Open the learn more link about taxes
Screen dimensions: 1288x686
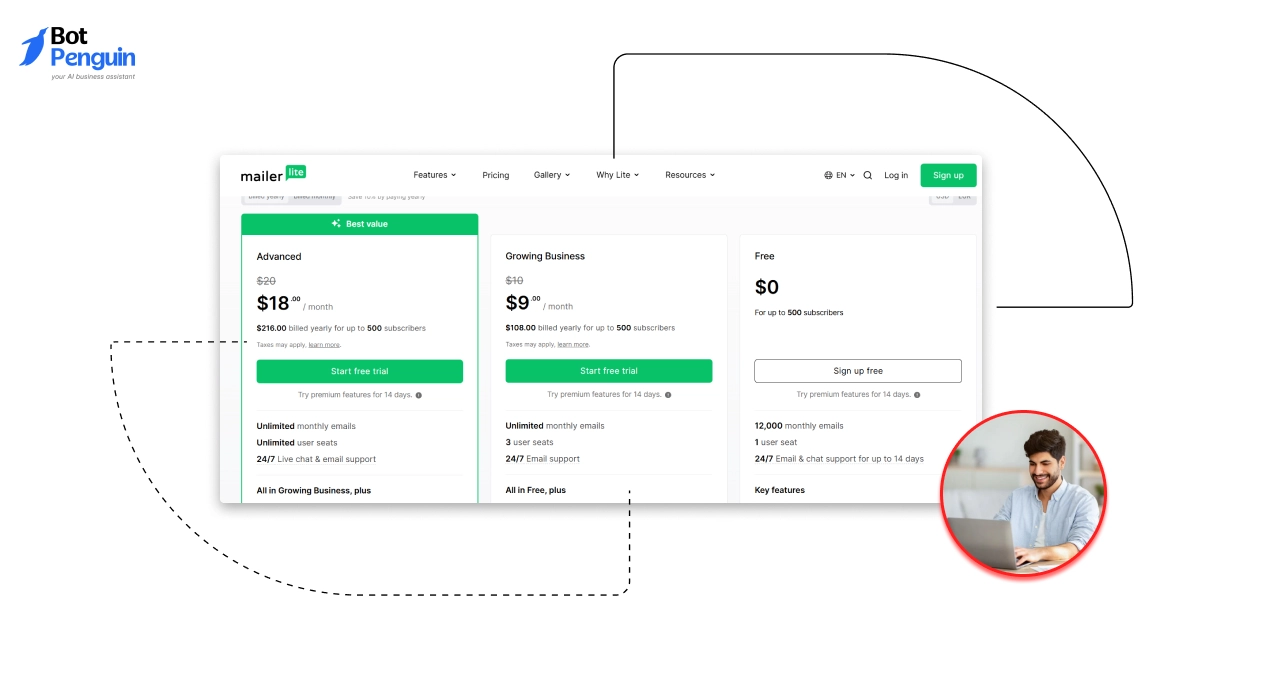(x=323, y=344)
